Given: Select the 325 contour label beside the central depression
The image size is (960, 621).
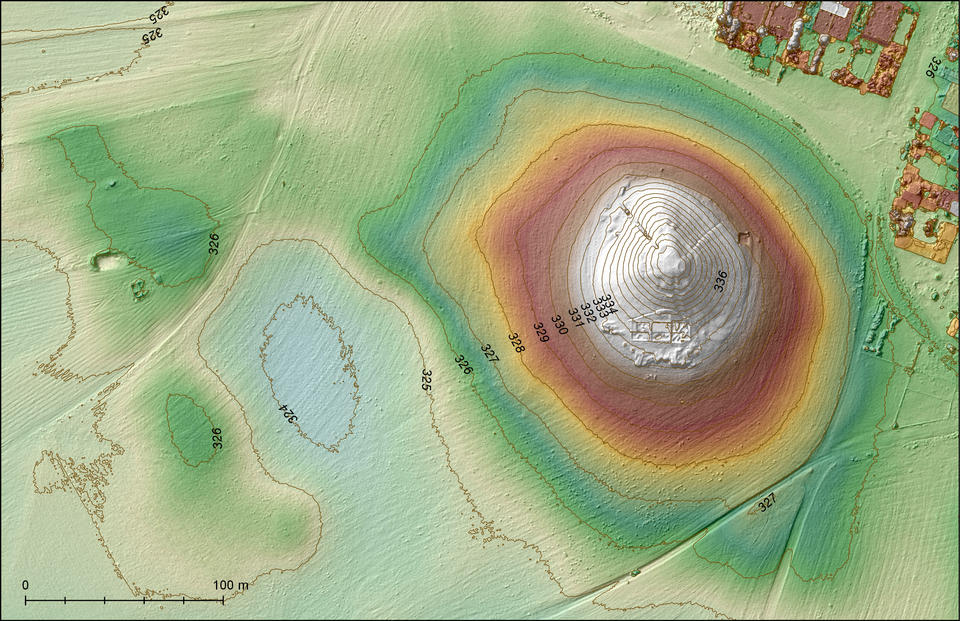Looking at the screenshot, I should 427,380.
